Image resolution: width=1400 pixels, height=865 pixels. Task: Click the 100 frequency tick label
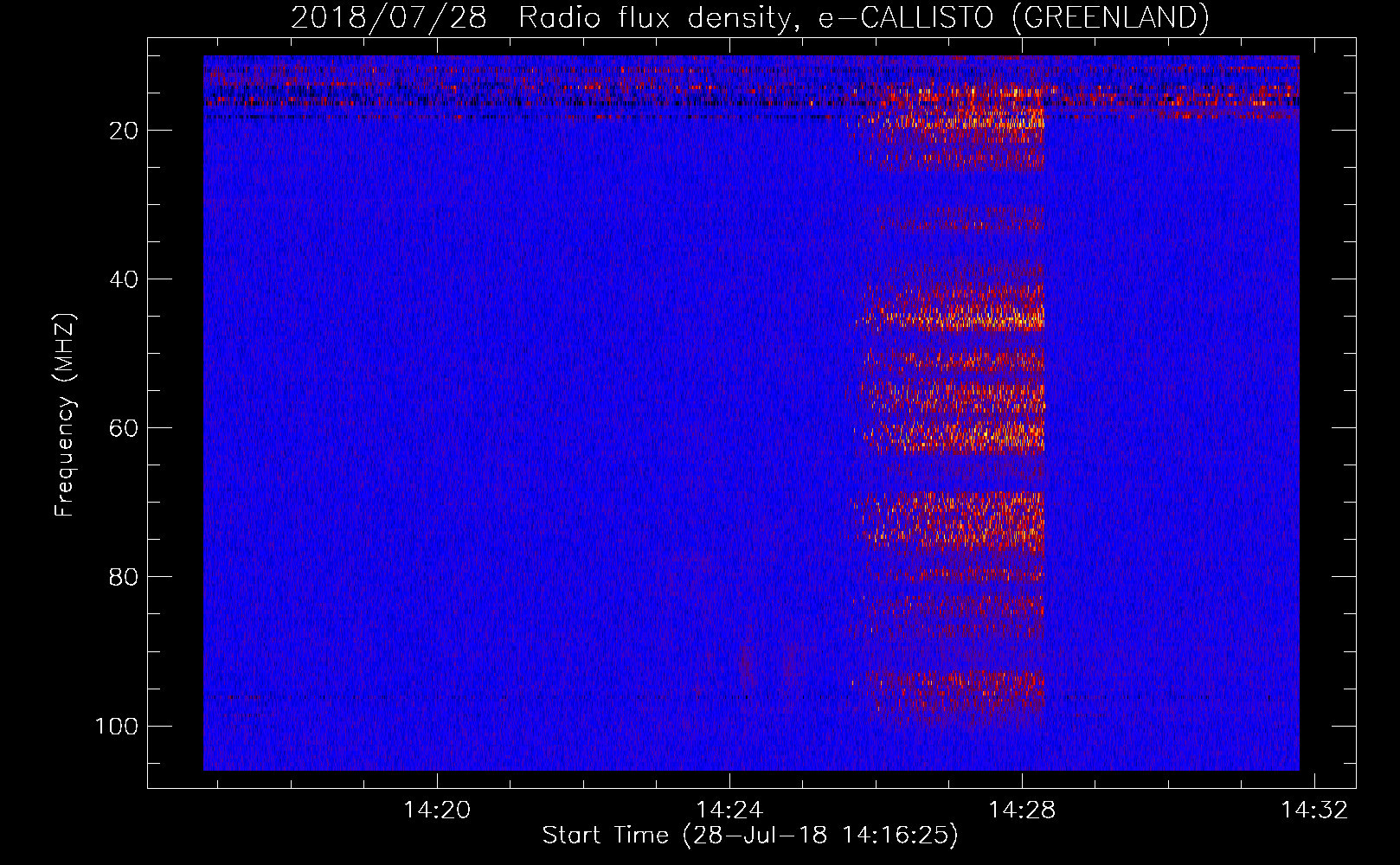[117, 726]
